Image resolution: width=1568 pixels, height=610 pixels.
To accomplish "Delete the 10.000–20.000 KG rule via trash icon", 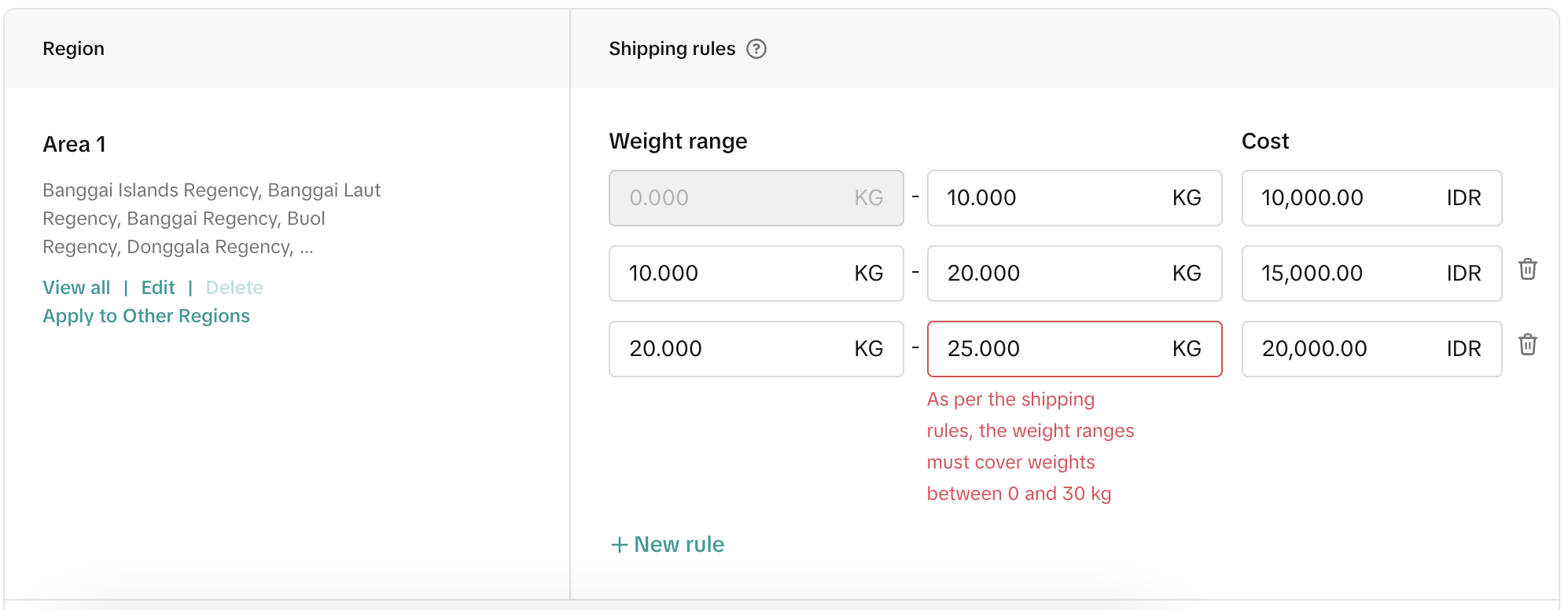I will point(1527,270).
